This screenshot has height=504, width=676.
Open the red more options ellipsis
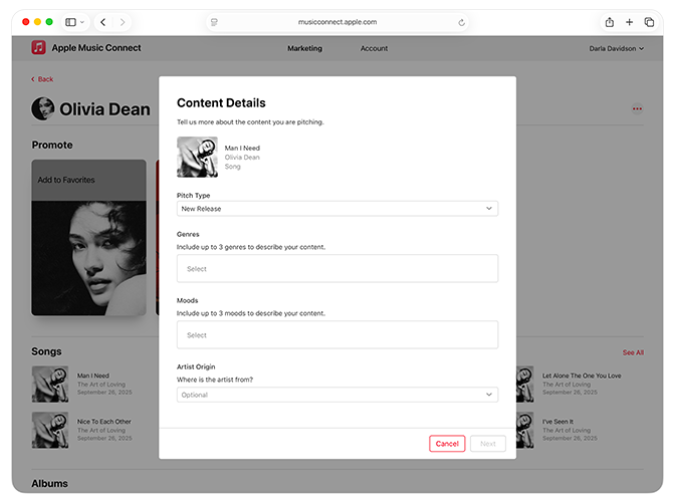click(637, 109)
